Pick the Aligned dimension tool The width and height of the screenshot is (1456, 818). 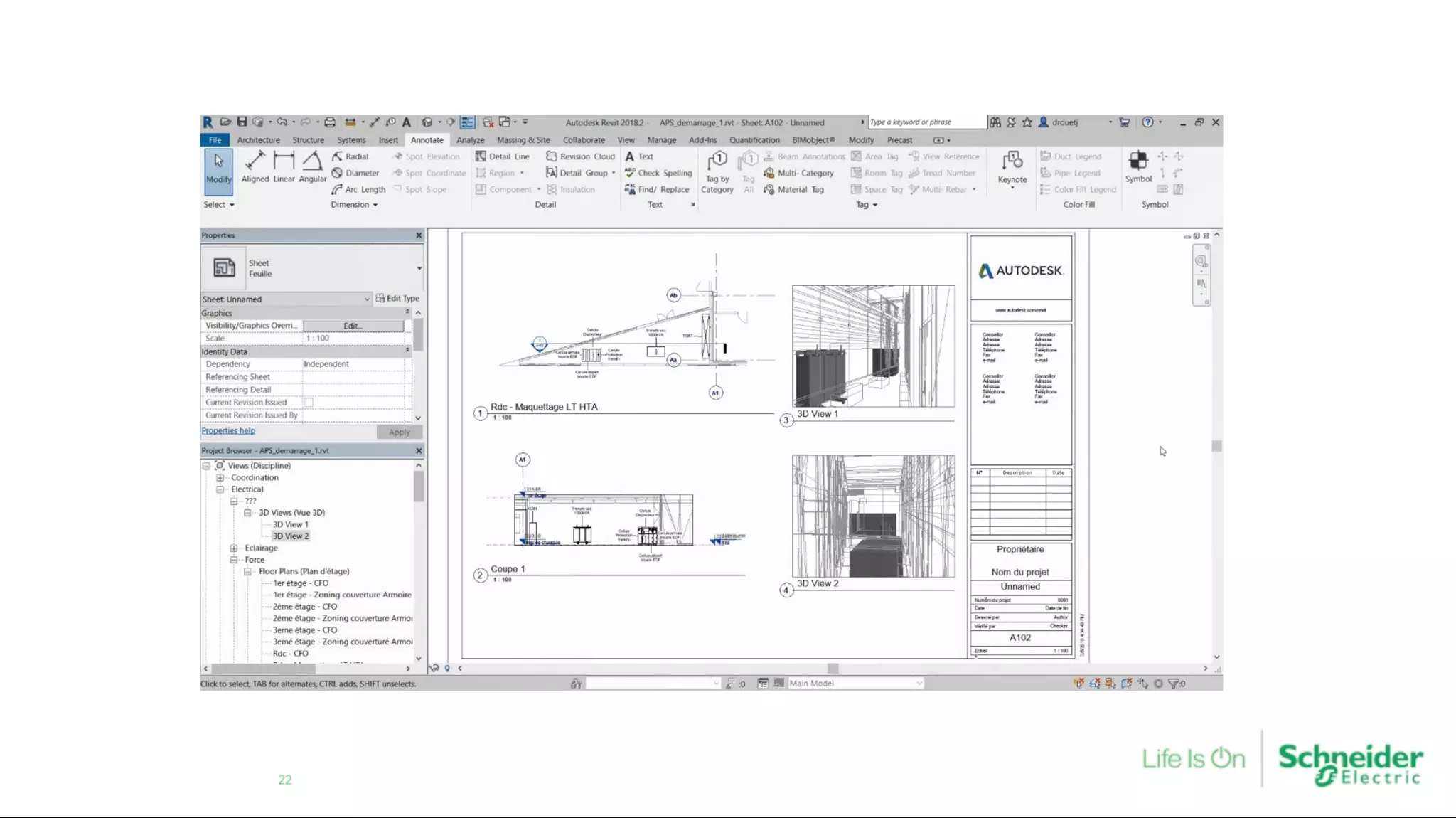coord(255,168)
